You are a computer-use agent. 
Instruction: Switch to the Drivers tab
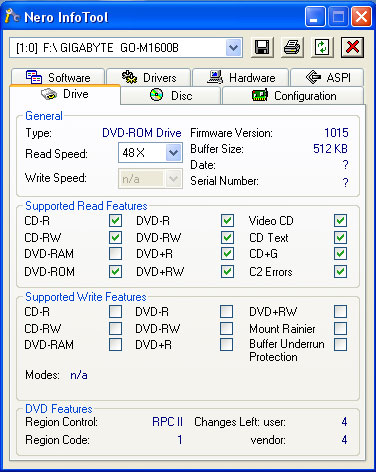pos(149,77)
